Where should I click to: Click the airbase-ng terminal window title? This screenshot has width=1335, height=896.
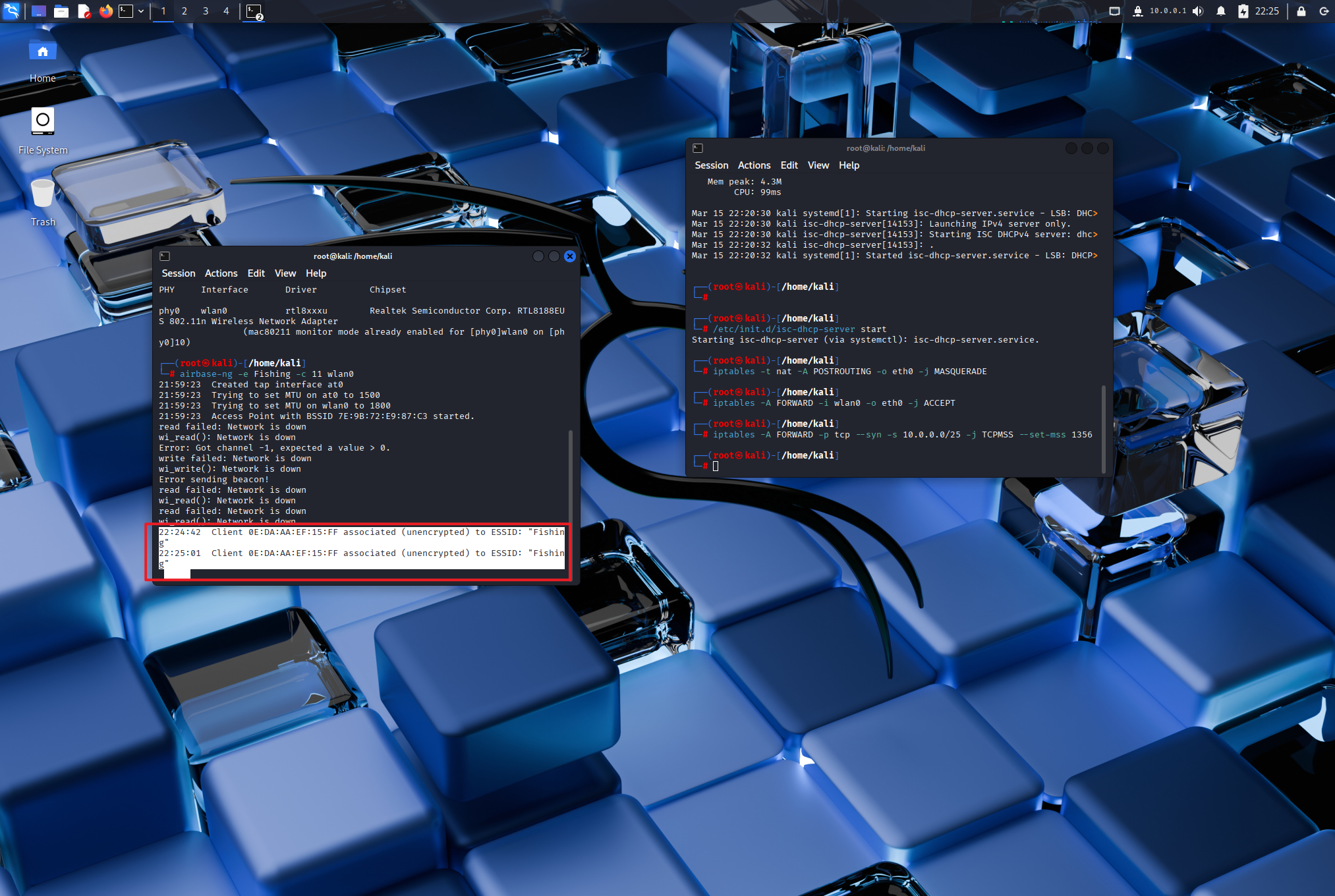point(353,256)
